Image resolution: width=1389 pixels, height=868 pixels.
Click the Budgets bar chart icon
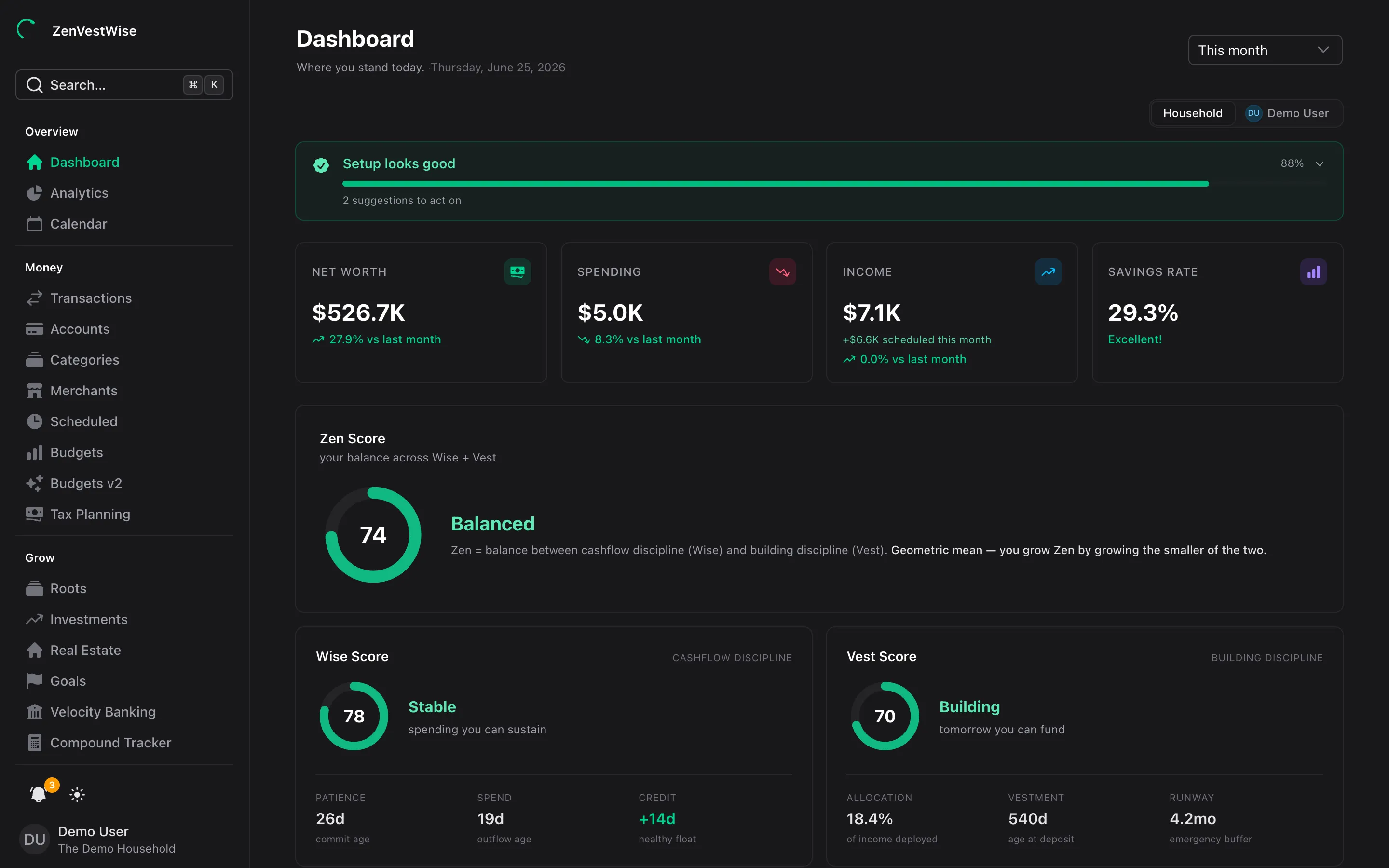coord(34,452)
